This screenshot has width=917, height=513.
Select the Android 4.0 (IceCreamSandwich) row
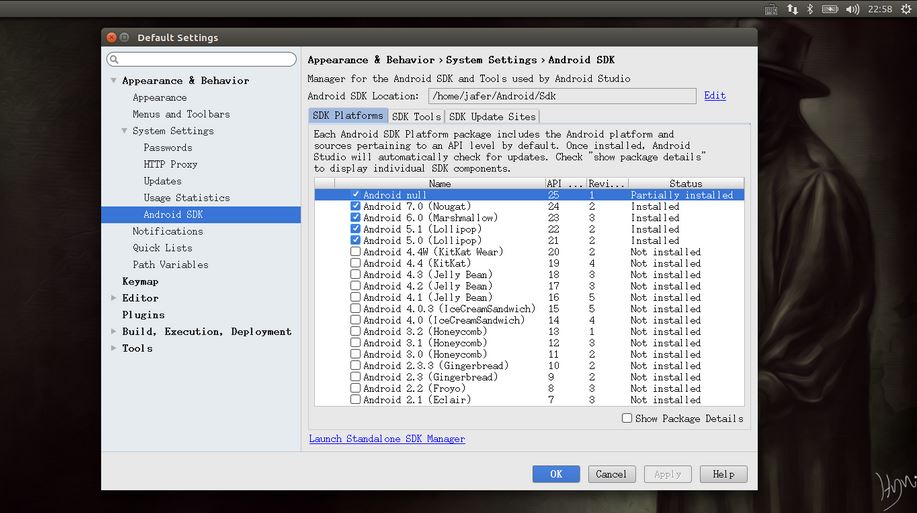pyautogui.click(x=529, y=320)
